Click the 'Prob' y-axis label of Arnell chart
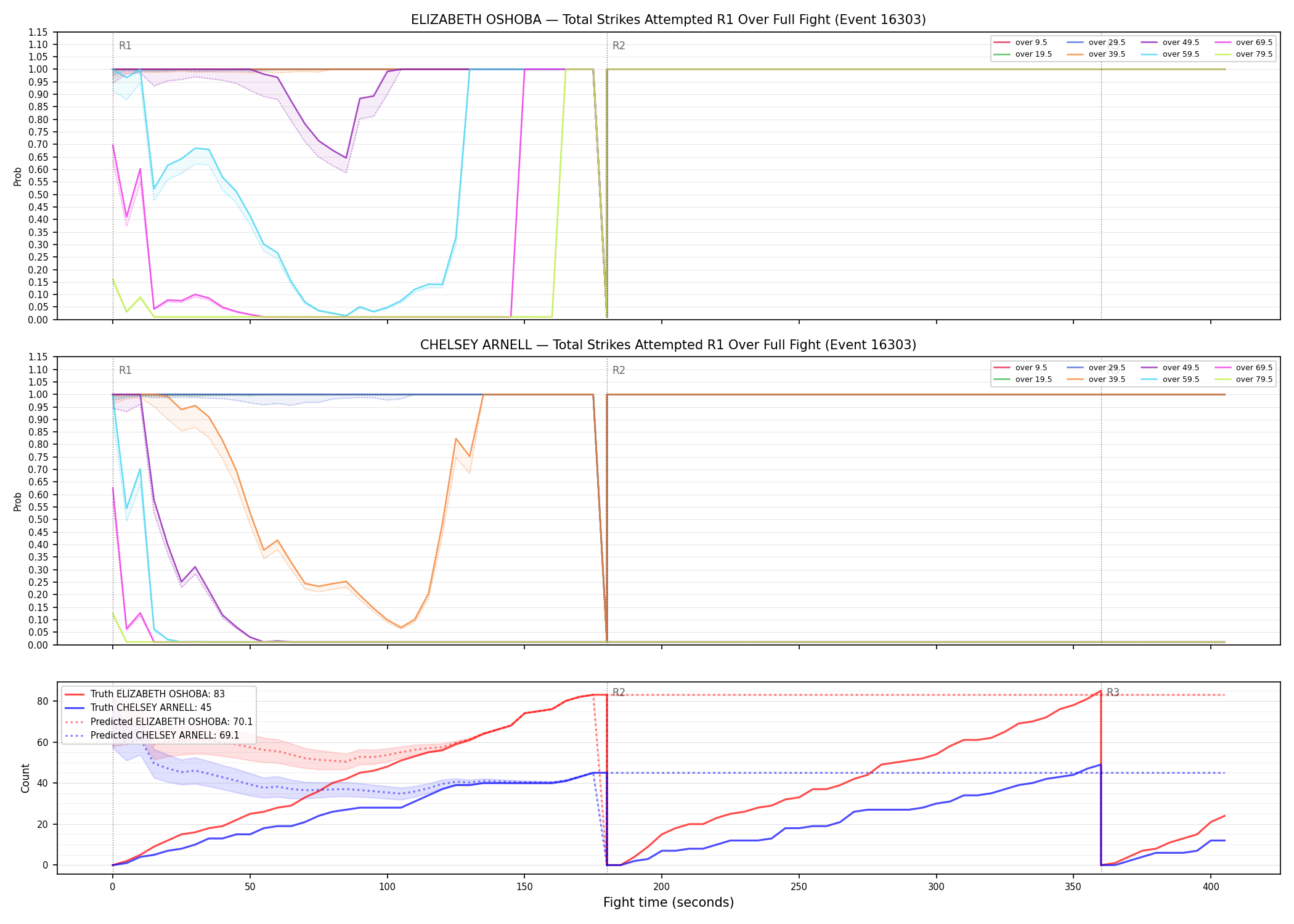Image resolution: width=1294 pixels, height=924 pixels. (18, 501)
